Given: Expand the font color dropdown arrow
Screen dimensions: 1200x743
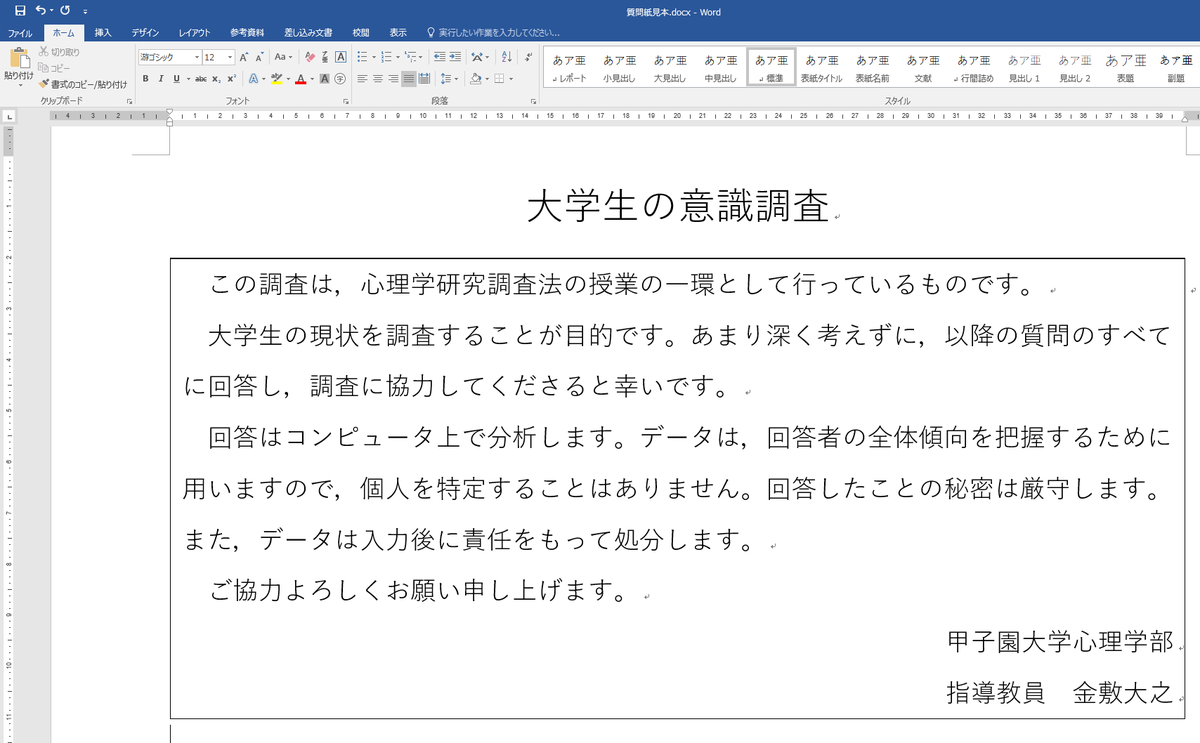Looking at the screenshot, I should 311,78.
